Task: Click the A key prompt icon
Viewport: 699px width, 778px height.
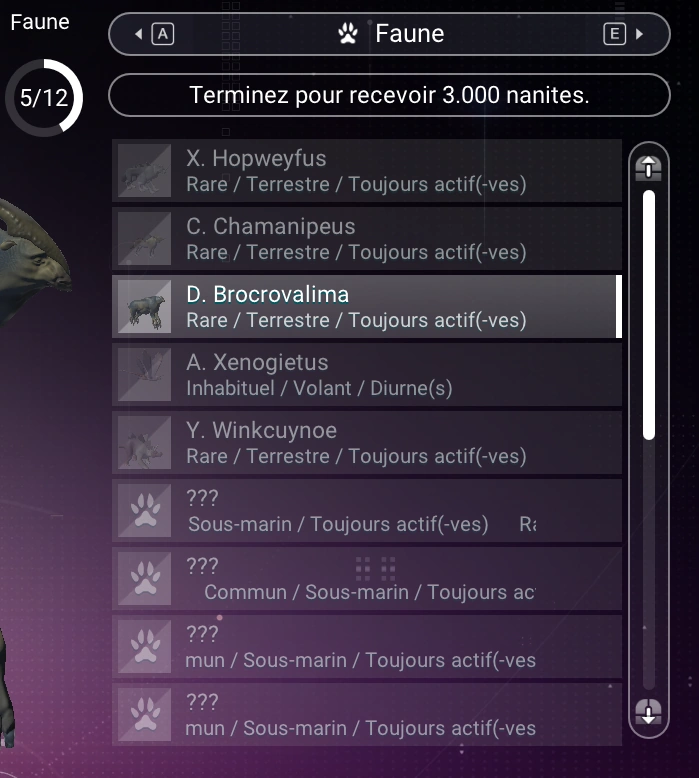Action: pos(163,34)
